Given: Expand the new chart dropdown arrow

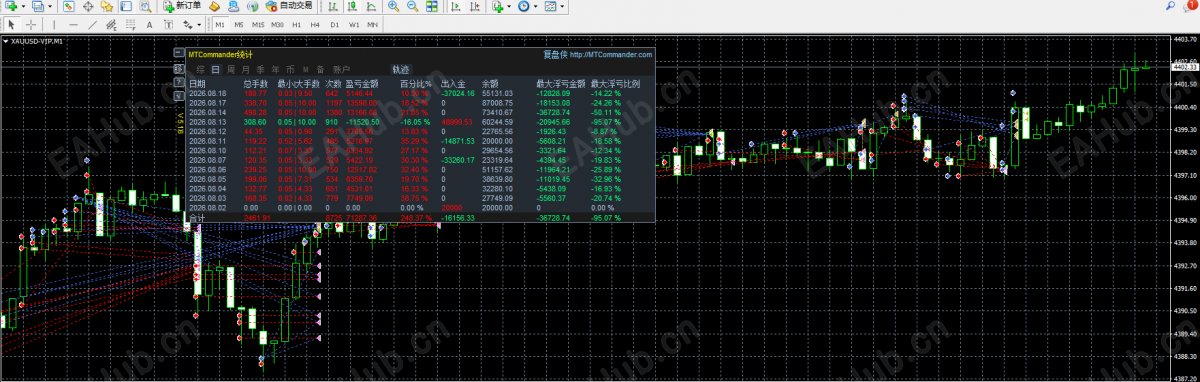Looking at the screenshot, I should point(24,7).
